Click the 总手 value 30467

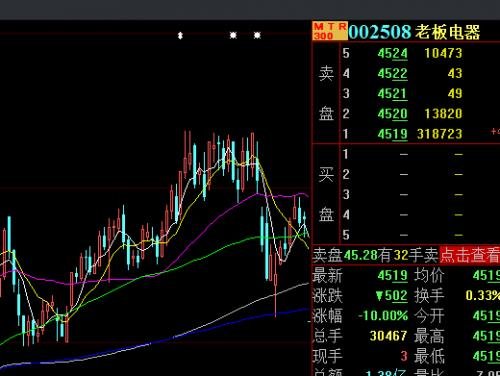388,336
